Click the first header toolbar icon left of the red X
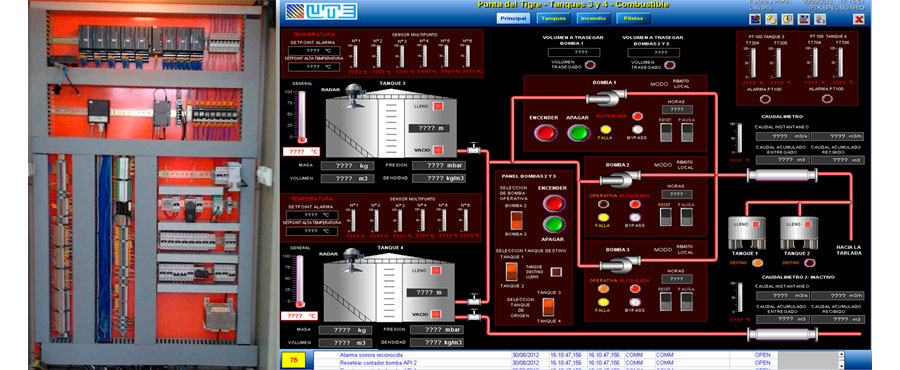This screenshot has width=900, height=370. click(x=820, y=19)
